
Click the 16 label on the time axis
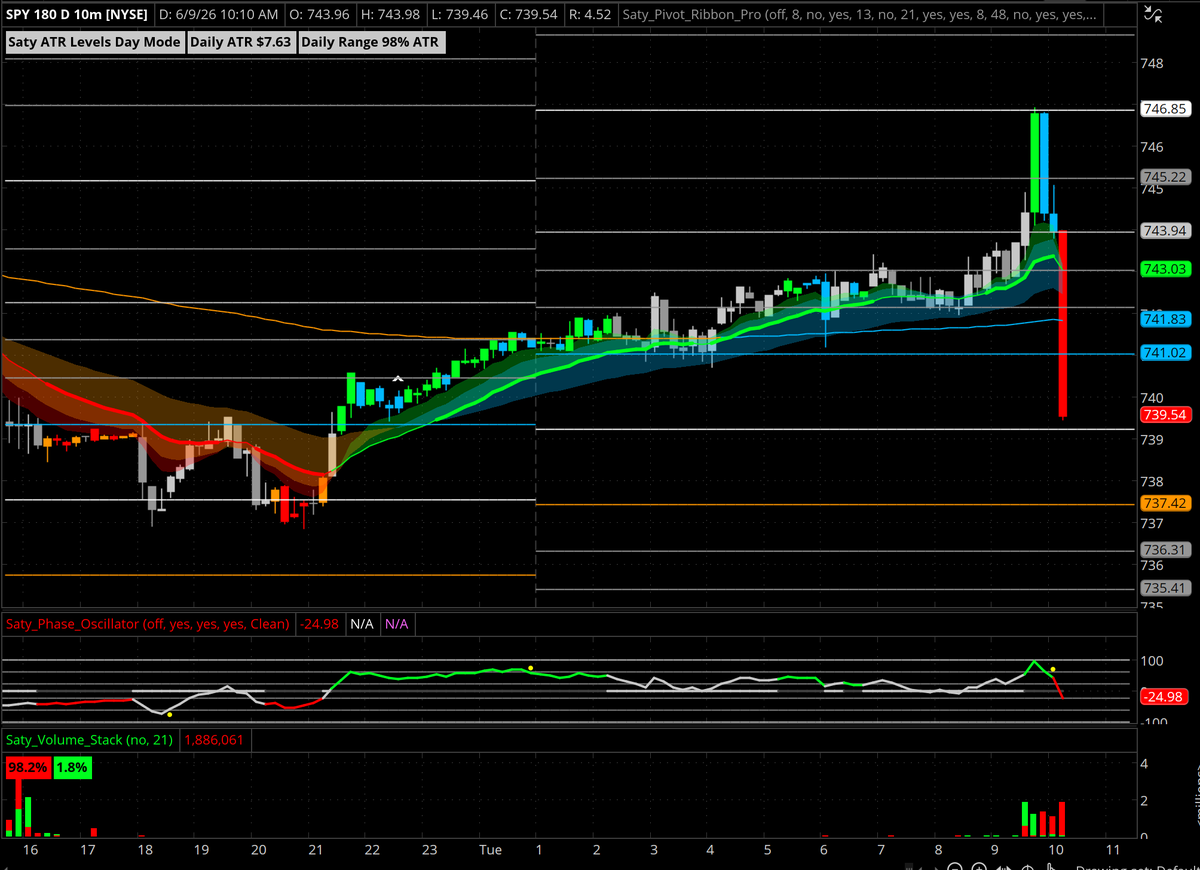(31, 850)
